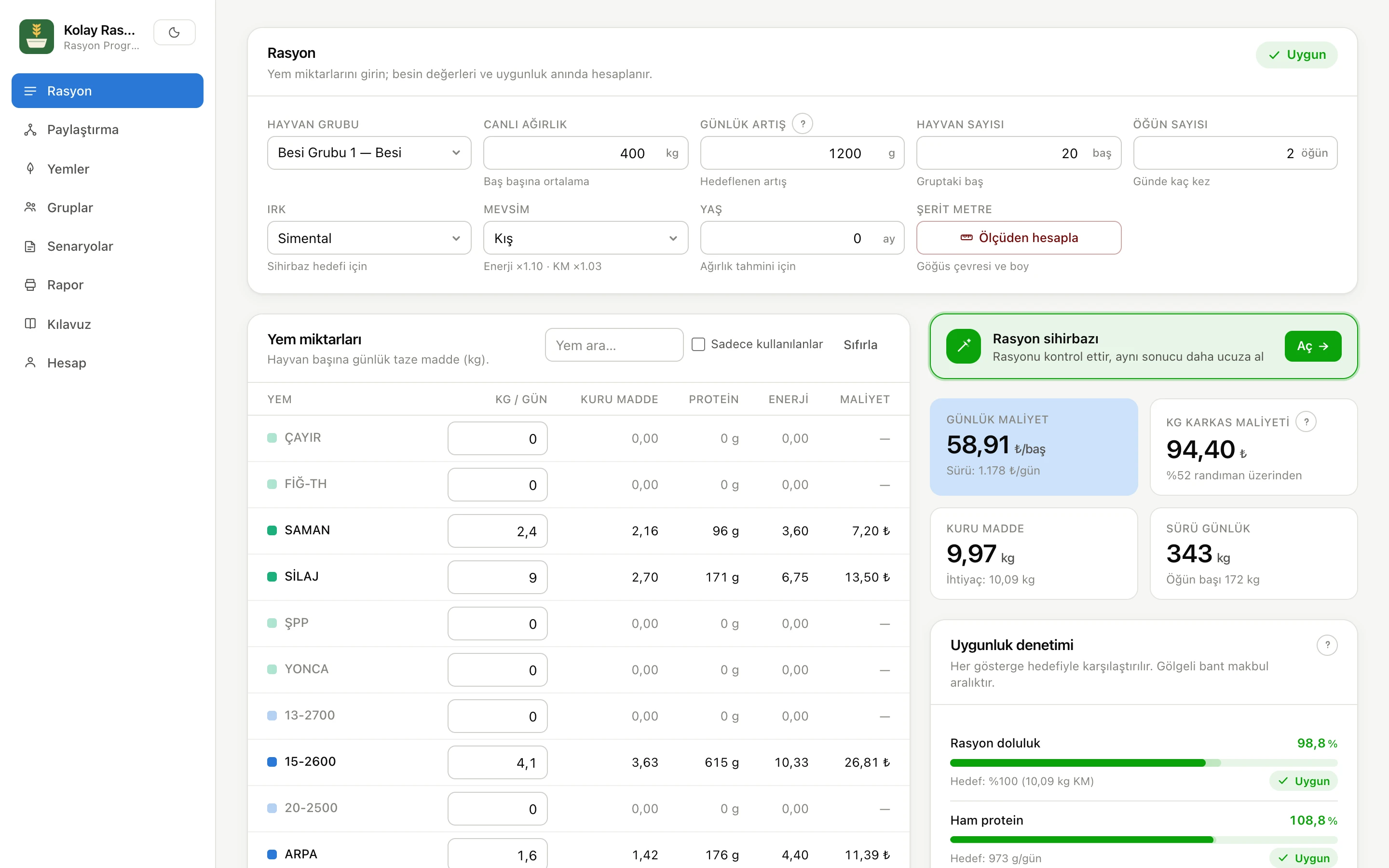Screen dimensions: 1389x868
Task: Click the Hesap user icon
Action: (x=30, y=363)
